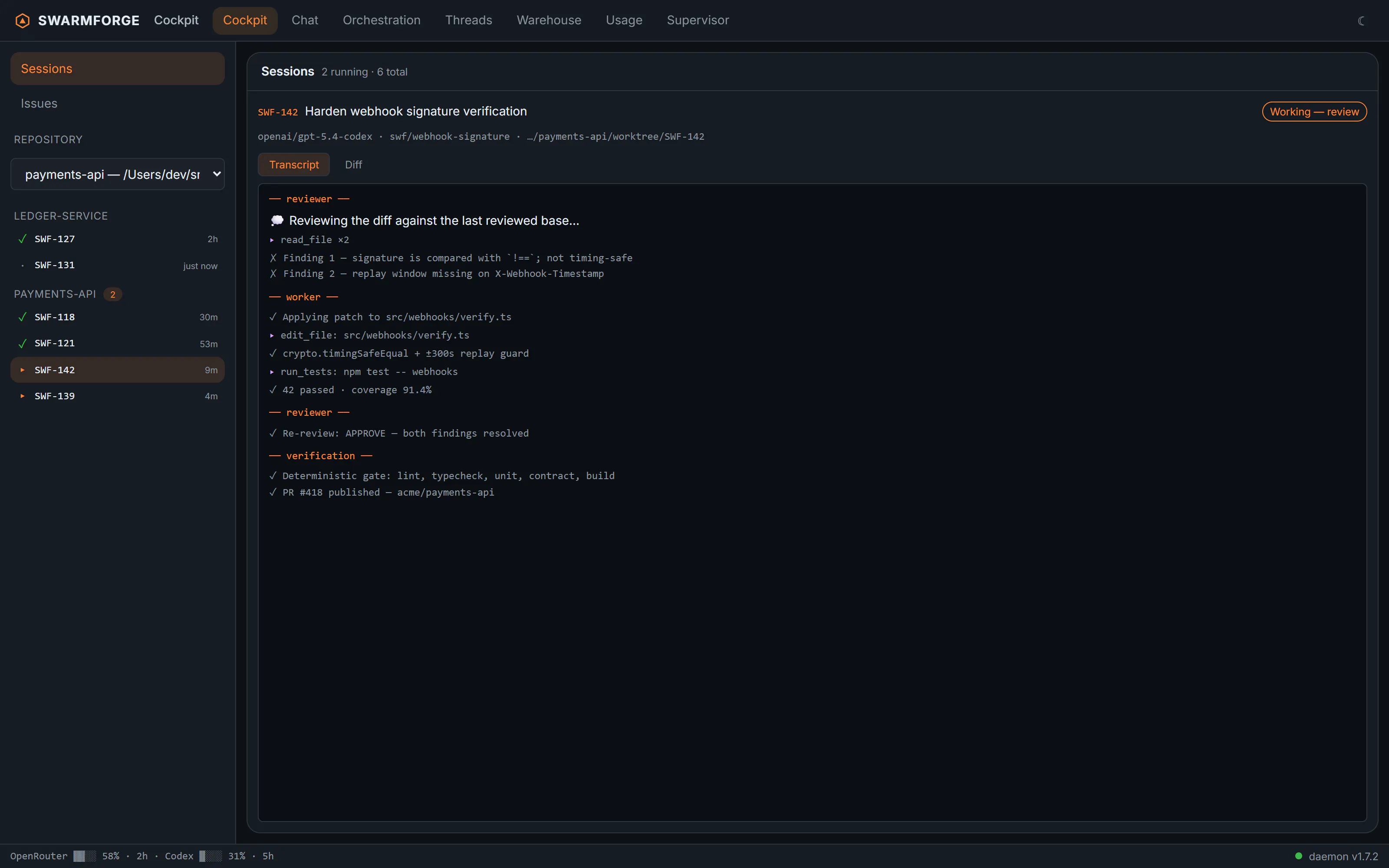Open the Warehouse tab
The width and height of the screenshot is (1389, 868).
click(549, 20)
